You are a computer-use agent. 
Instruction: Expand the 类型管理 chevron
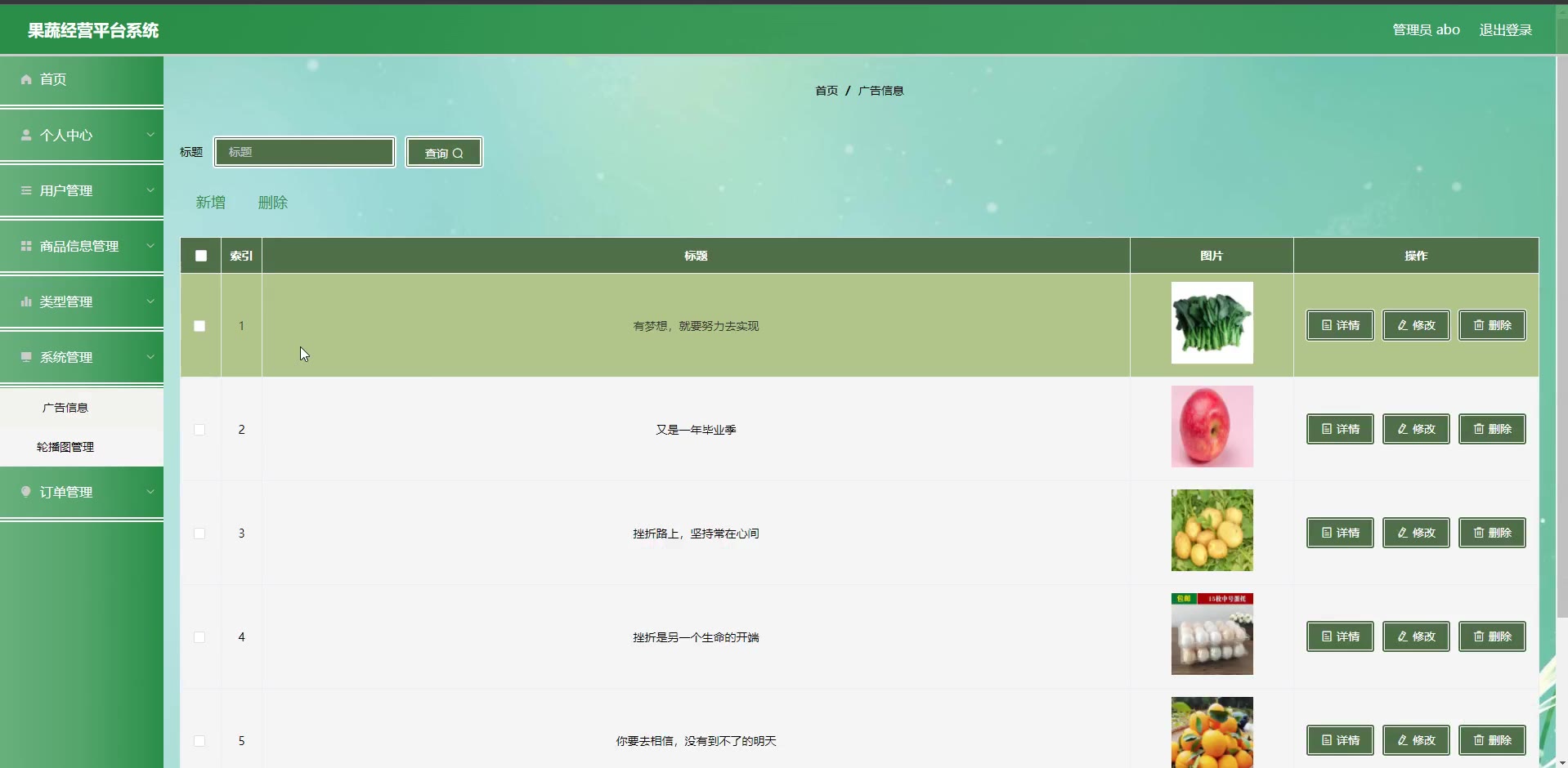point(150,301)
